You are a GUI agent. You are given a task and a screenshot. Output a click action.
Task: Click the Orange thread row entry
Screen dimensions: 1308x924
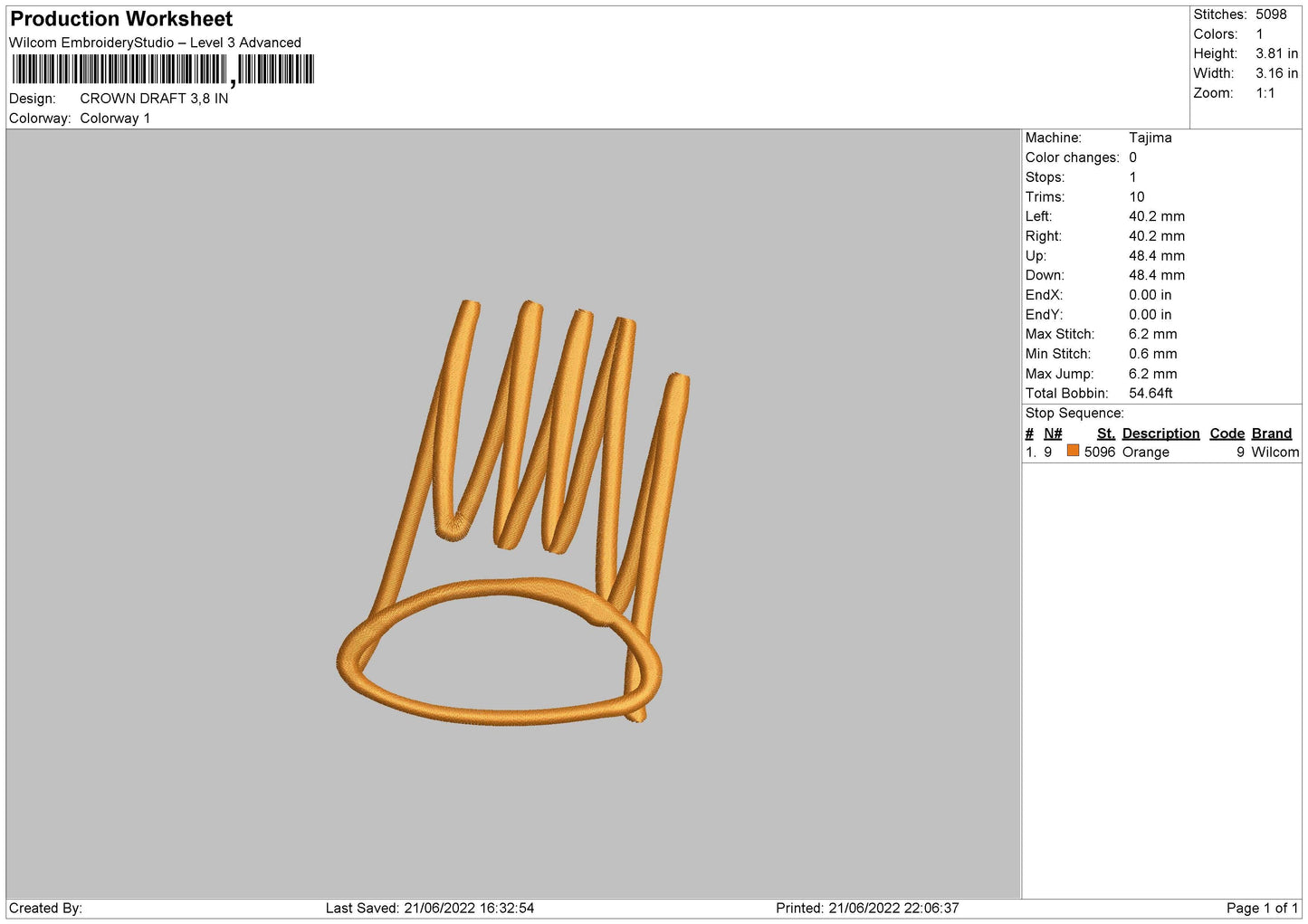click(1162, 452)
